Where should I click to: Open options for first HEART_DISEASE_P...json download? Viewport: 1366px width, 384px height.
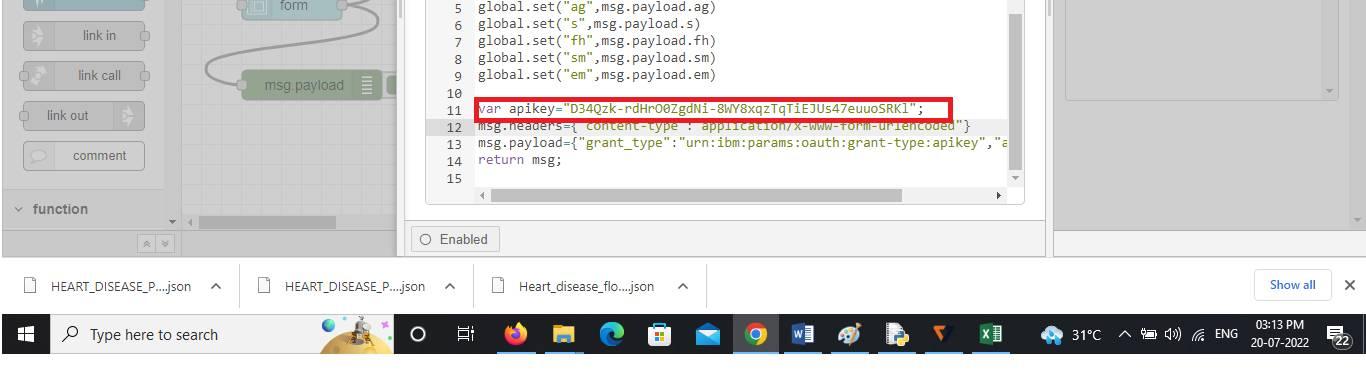(x=215, y=286)
